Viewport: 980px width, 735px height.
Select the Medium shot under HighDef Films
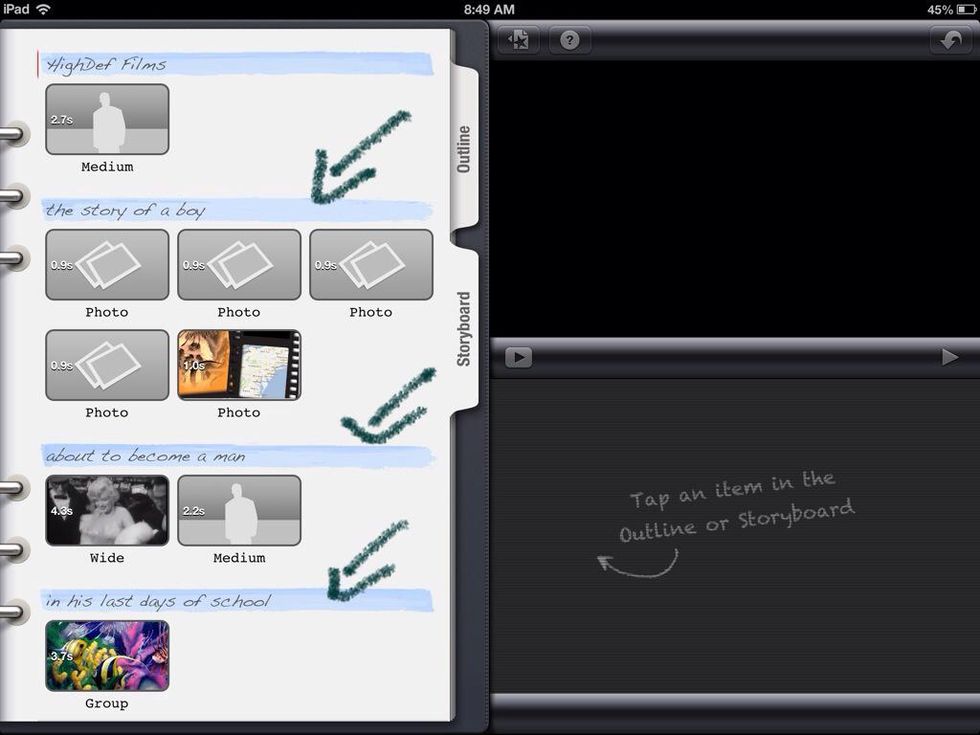(x=107, y=119)
